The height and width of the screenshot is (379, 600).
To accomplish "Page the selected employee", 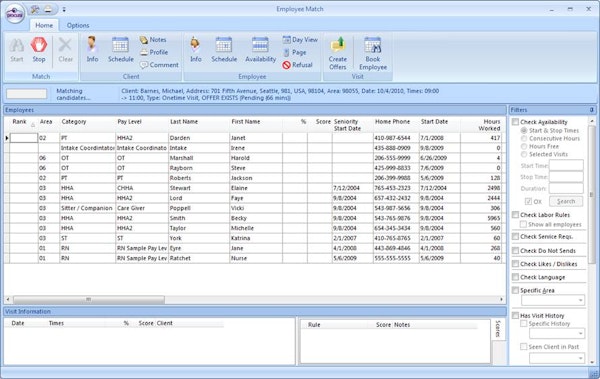I will [295, 52].
